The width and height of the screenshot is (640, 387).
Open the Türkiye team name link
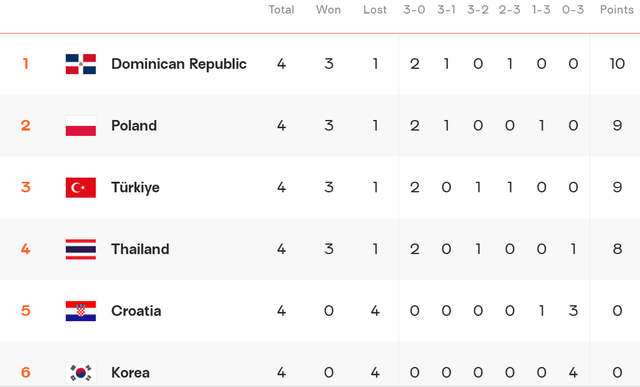coord(135,187)
